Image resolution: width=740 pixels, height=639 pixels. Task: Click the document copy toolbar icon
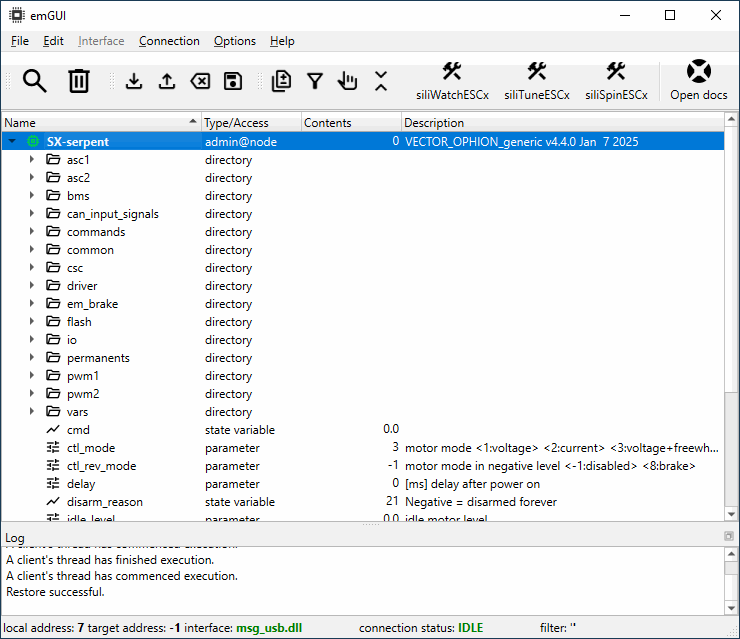281,81
